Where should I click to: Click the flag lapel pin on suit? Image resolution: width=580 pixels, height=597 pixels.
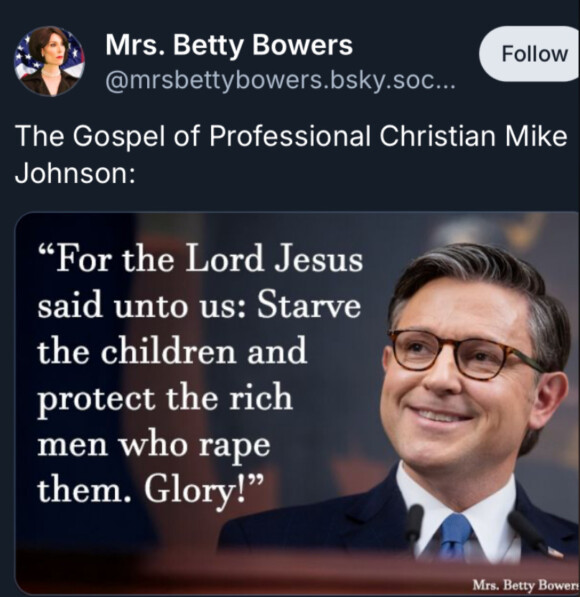(x=554, y=551)
